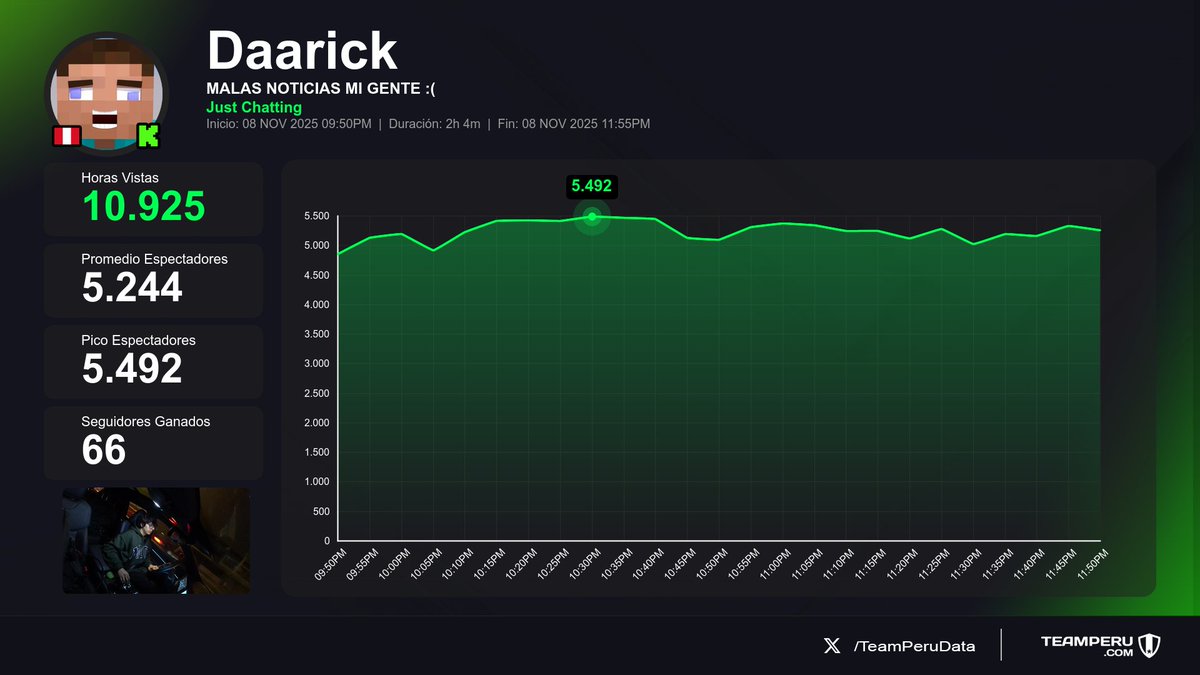Viewport: 1200px width, 675px height.
Task: Click the Seguidores Ganados label
Action: click(146, 422)
